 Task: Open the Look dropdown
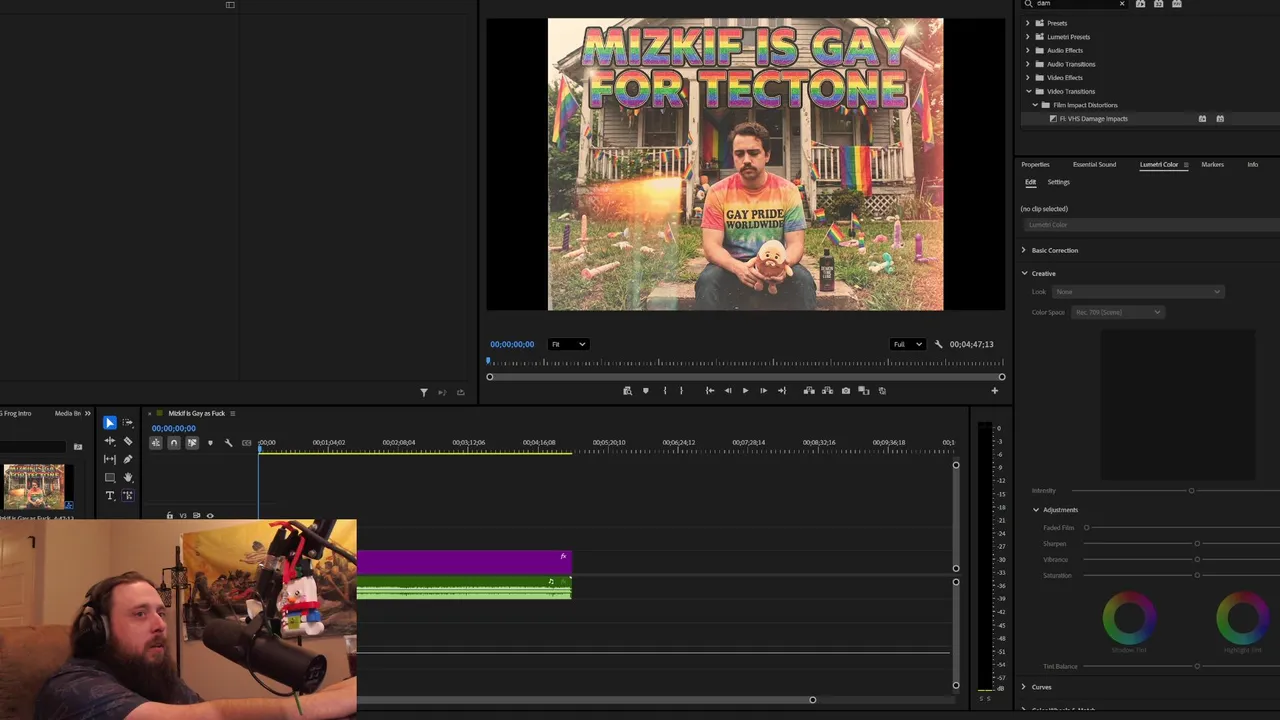[1138, 292]
